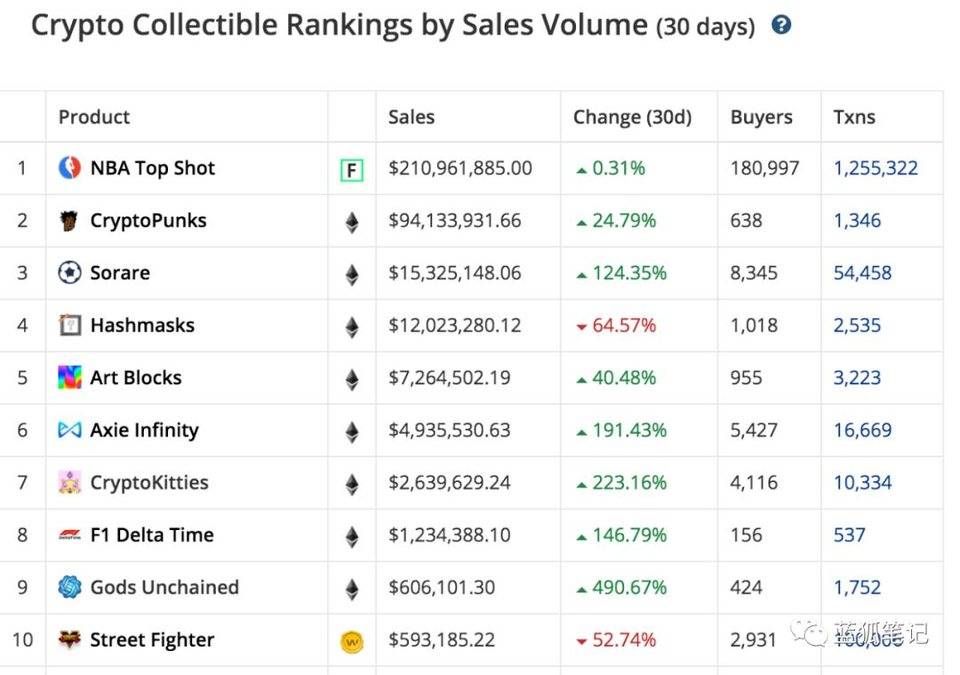Screen dimensions: 960x675
Task: Open the F1 Delta Time product link
Action: point(152,535)
